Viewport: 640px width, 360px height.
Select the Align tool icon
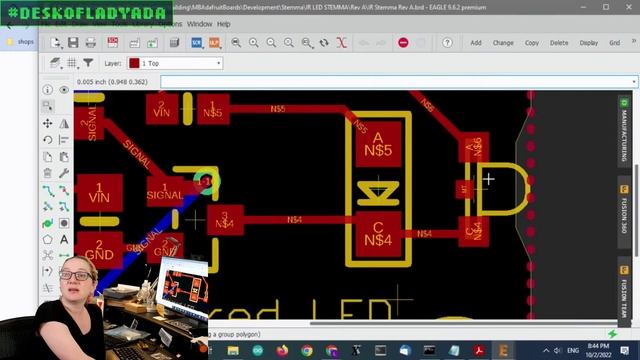point(64,140)
